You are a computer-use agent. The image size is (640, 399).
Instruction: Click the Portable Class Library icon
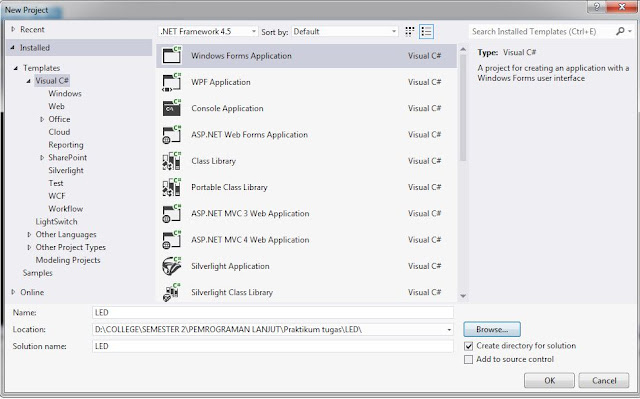pyautogui.click(x=172, y=187)
